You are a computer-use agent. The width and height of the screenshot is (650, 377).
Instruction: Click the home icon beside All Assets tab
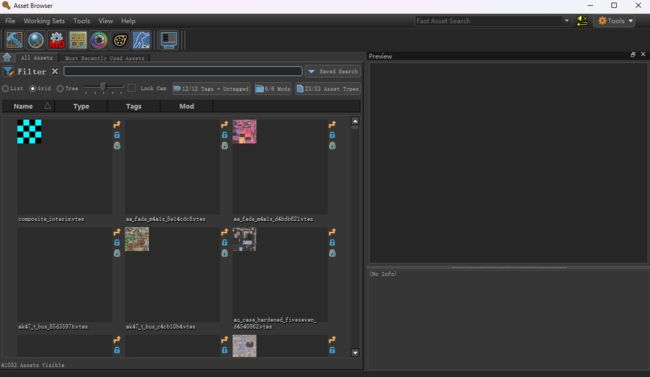coord(7,57)
